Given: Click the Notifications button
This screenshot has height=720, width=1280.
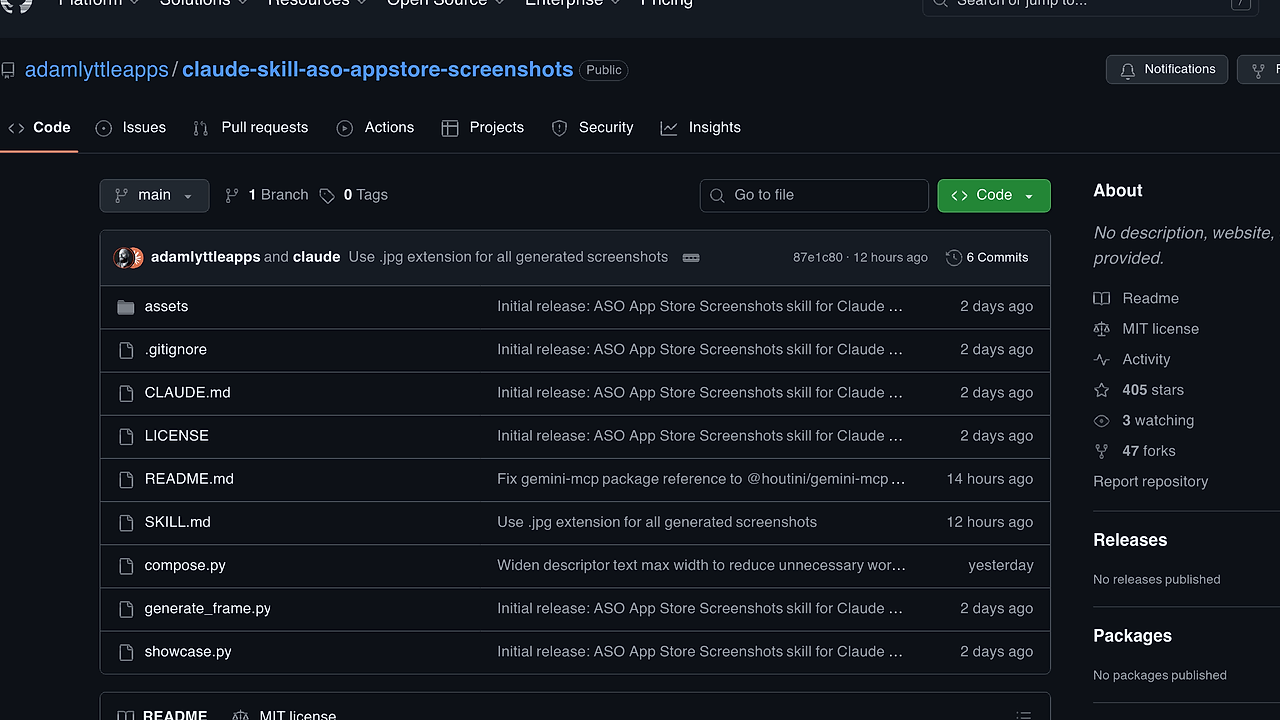Looking at the screenshot, I should click(1167, 69).
